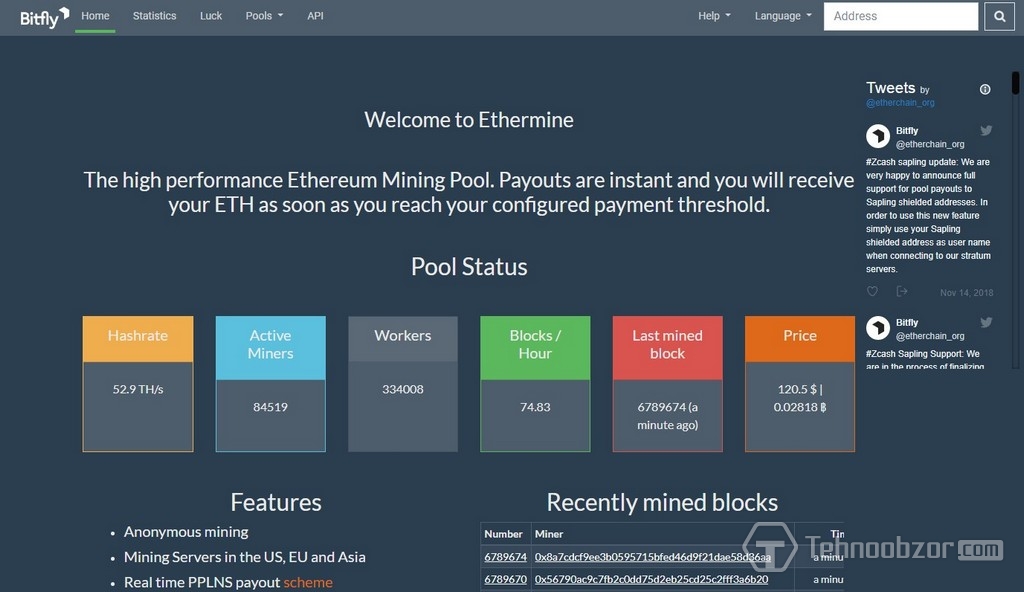
Task: Click Twitter bird icon on Zcash sapling update tweet
Action: point(986,131)
